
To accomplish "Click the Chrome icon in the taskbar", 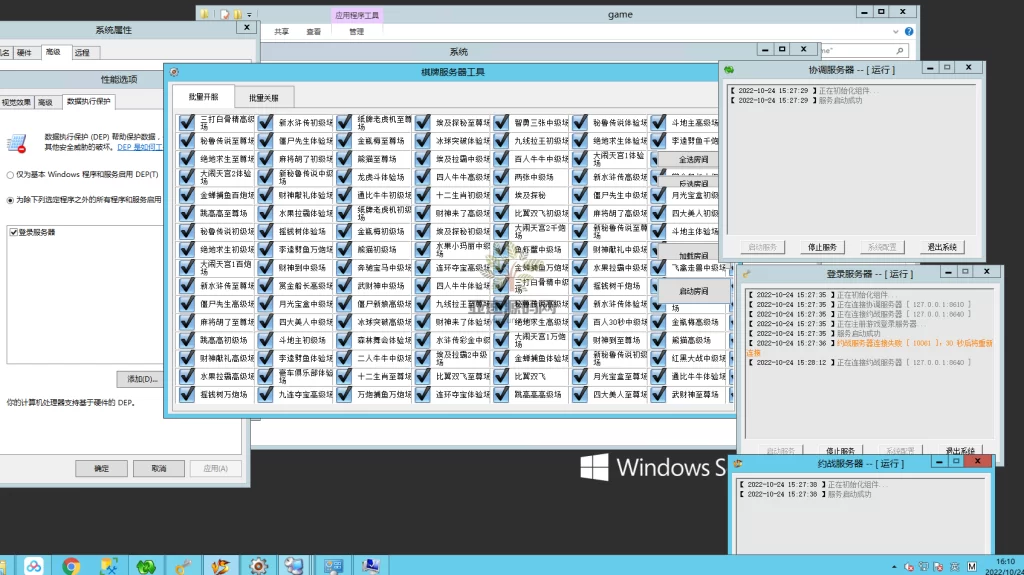I will [71, 566].
